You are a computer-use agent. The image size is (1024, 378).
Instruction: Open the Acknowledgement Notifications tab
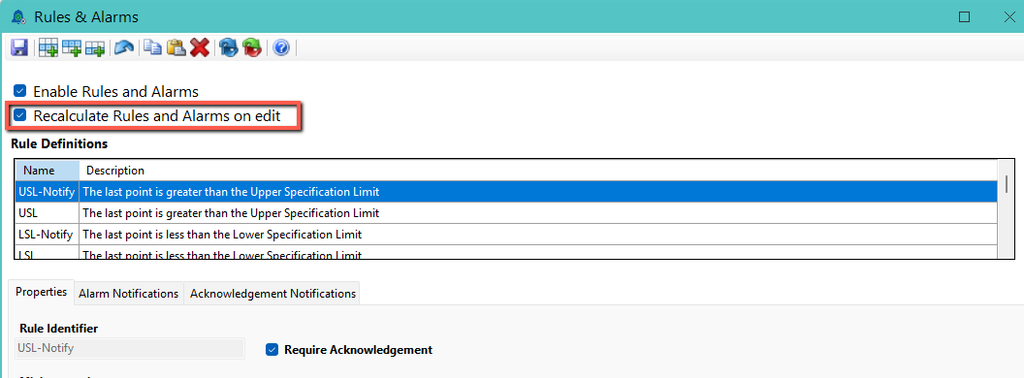[x=273, y=294]
